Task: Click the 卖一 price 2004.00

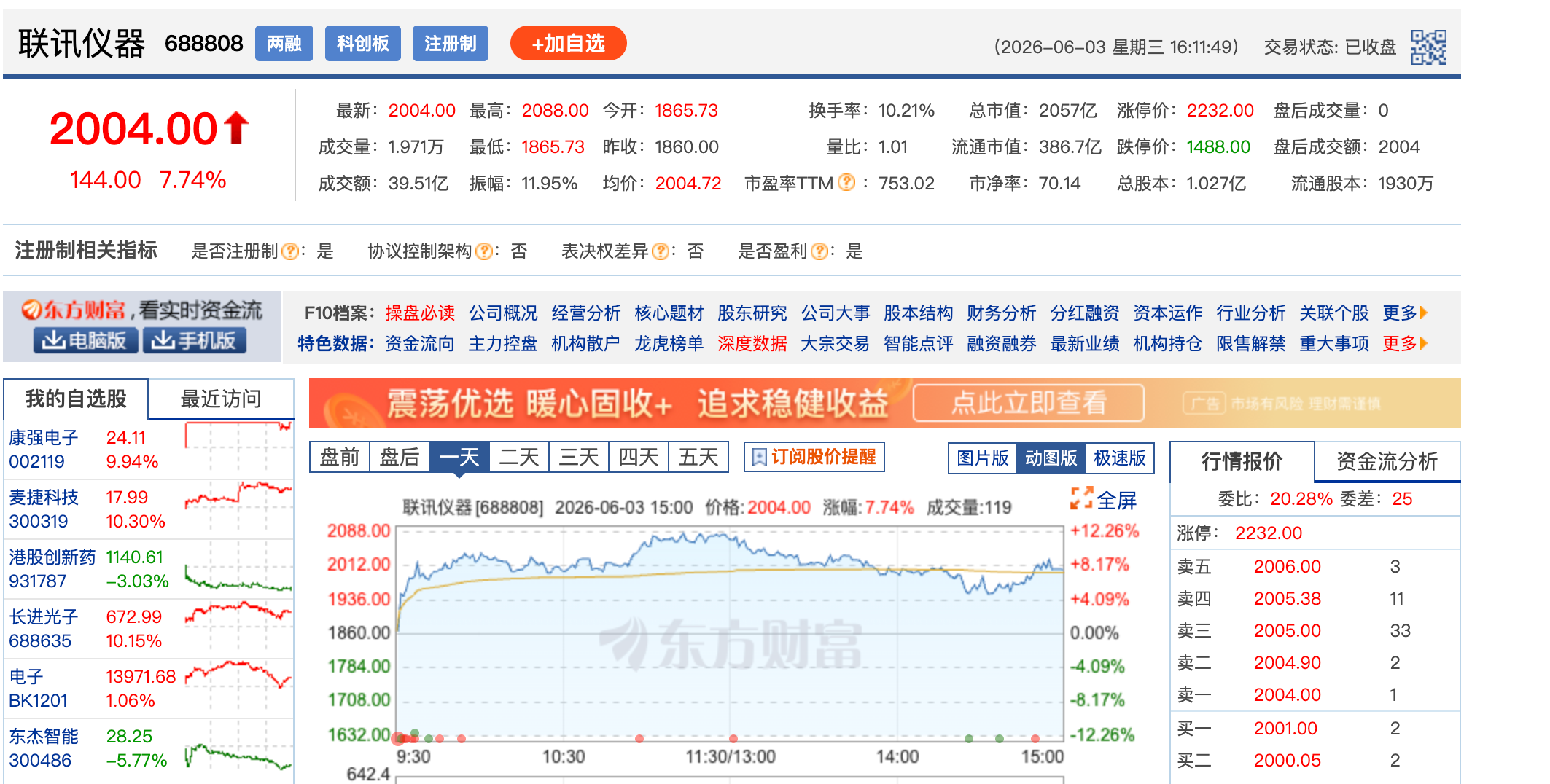Action: pyautogui.click(x=1287, y=694)
